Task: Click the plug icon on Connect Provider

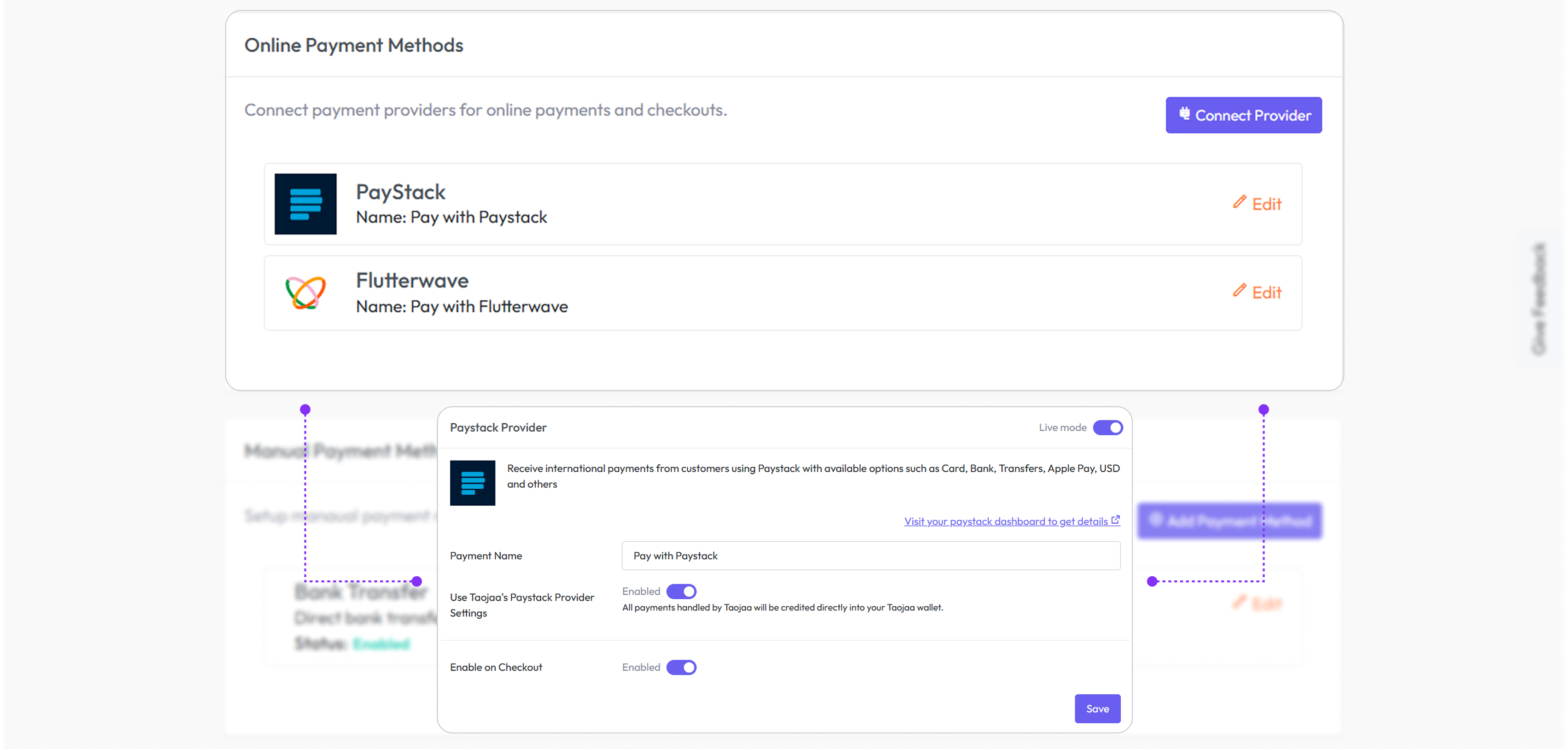Action: tap(1184, 114)
